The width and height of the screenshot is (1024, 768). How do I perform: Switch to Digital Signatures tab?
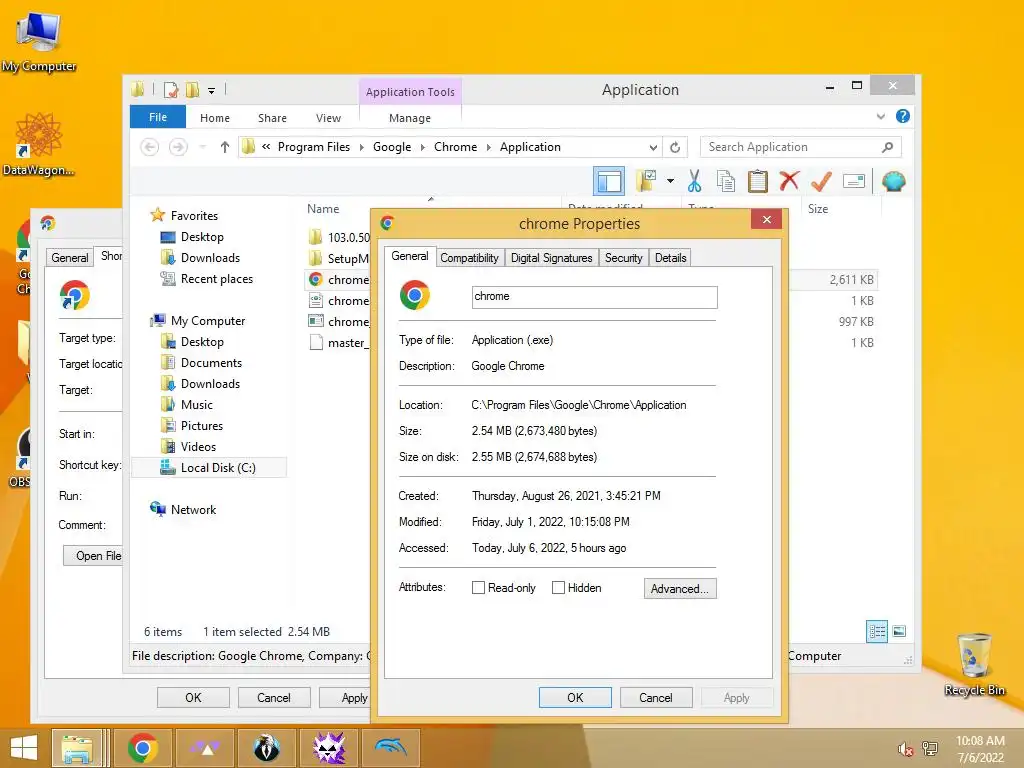pos(551,257)
